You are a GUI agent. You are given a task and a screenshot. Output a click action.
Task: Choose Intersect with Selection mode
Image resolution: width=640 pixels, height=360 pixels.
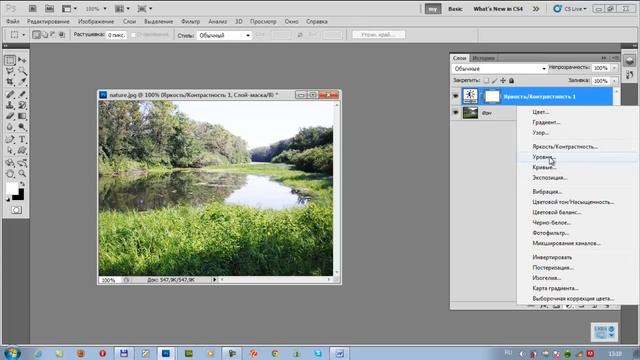tap(62, 35)
